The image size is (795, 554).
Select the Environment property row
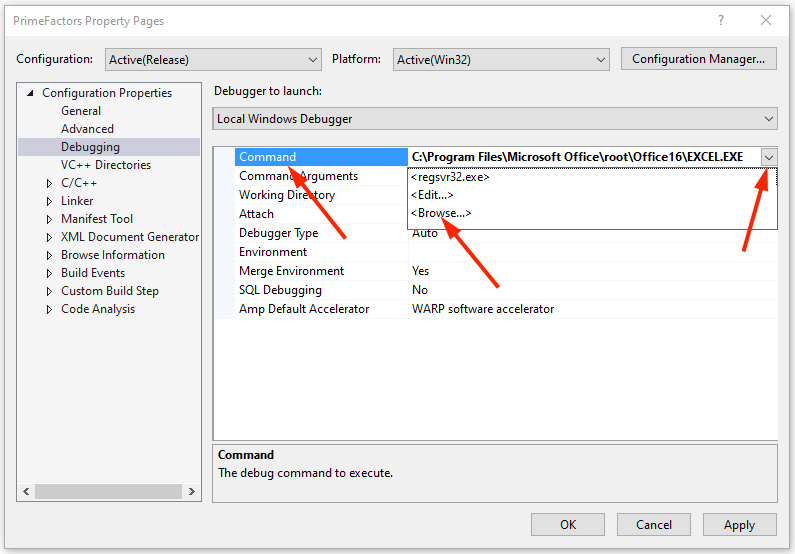point(321,252)
